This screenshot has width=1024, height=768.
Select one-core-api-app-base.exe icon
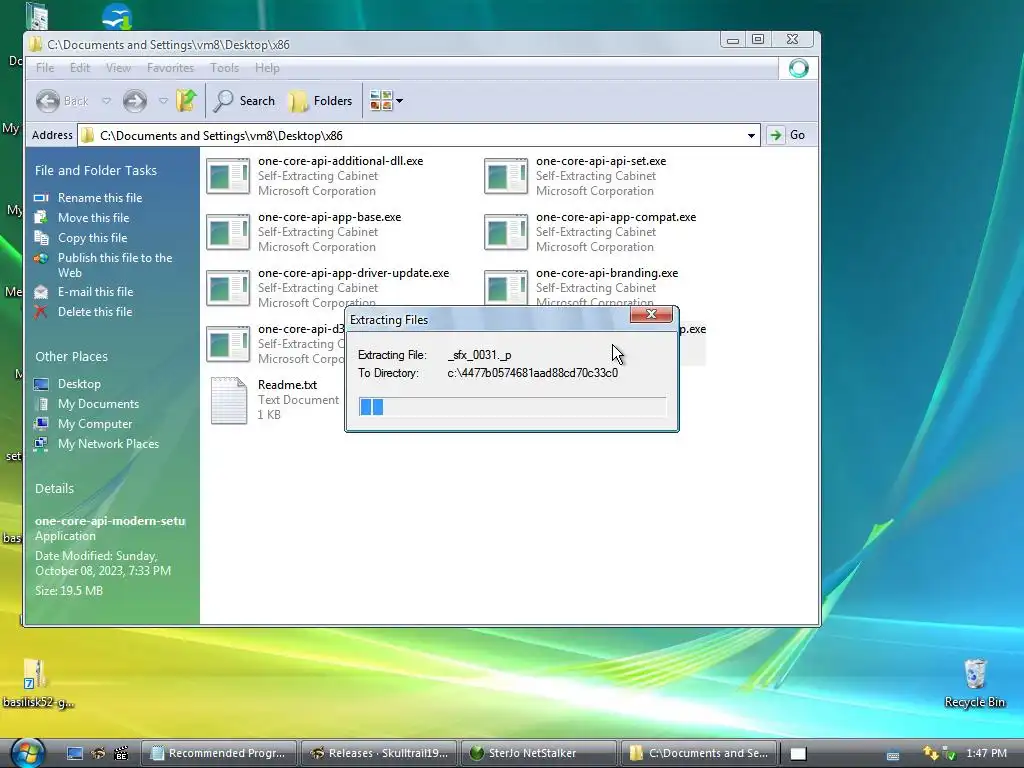click(228, 232)
